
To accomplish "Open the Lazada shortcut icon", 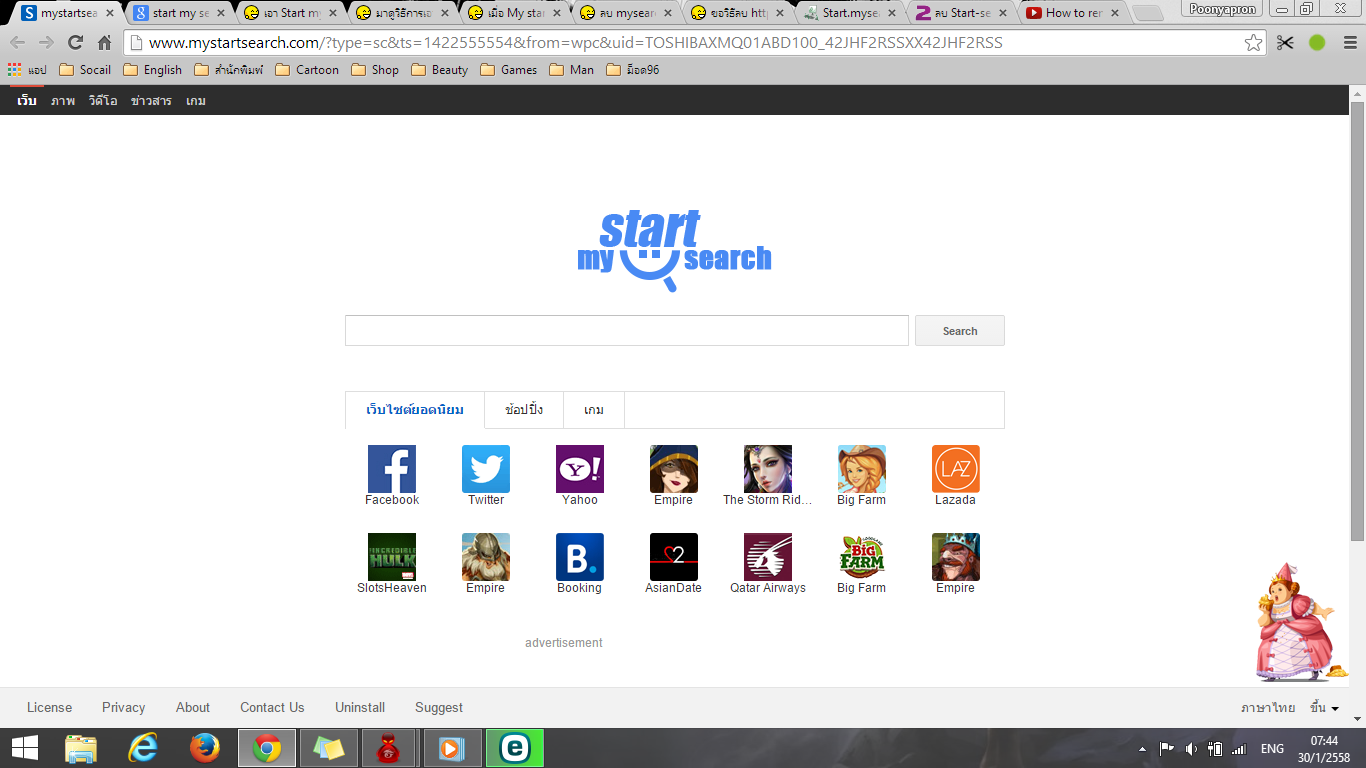I will pos(956,469).
